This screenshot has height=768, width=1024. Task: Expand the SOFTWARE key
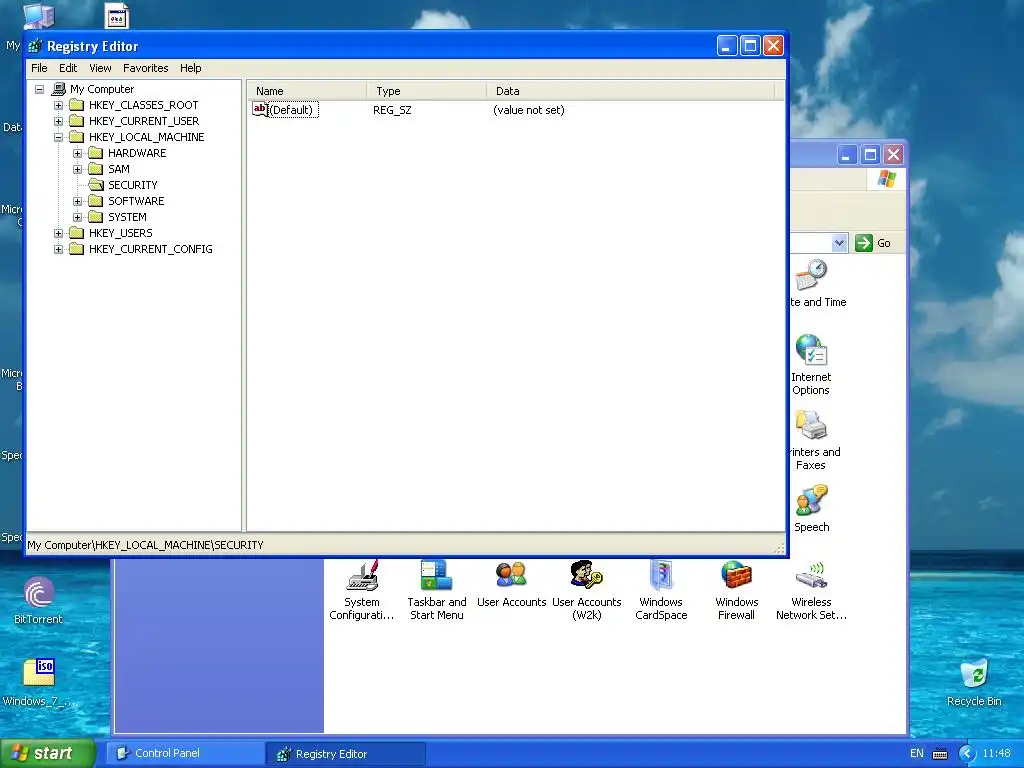[x=78, y=201]
